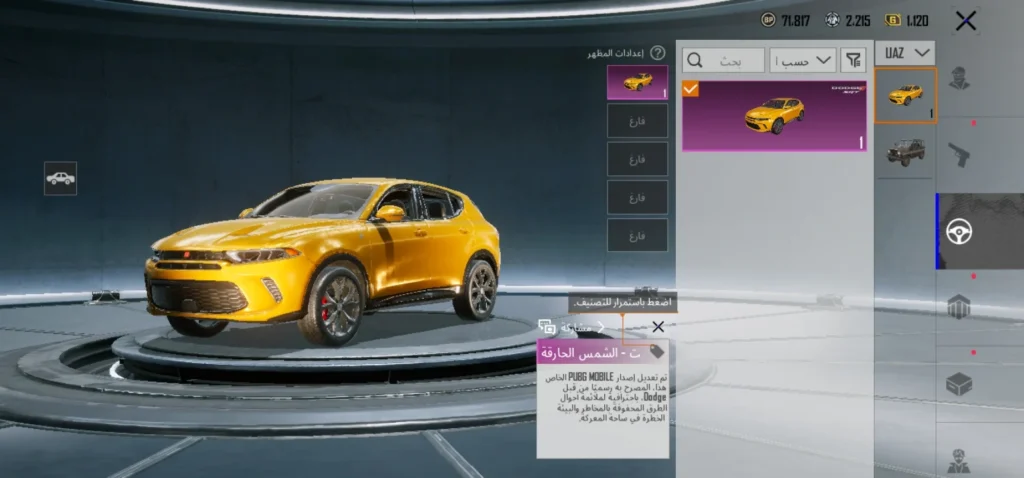Open the parachute category icon
Screen dimensions: 1024x478
pyautogui.click(x=960, y=307)
